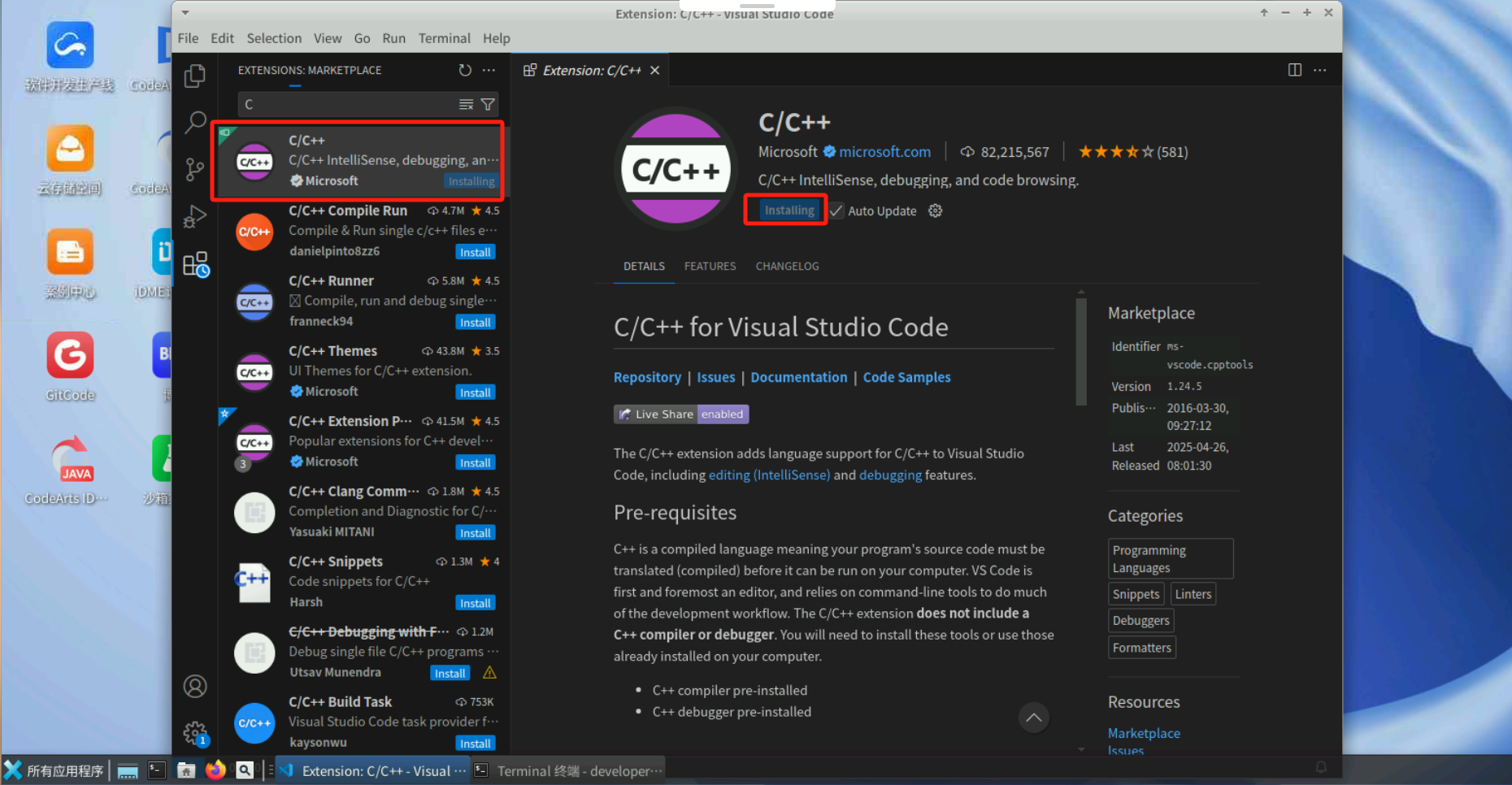Open the Live Share enabled badge
Screen dimensions: 1512x785
click(x=681, y=414)
